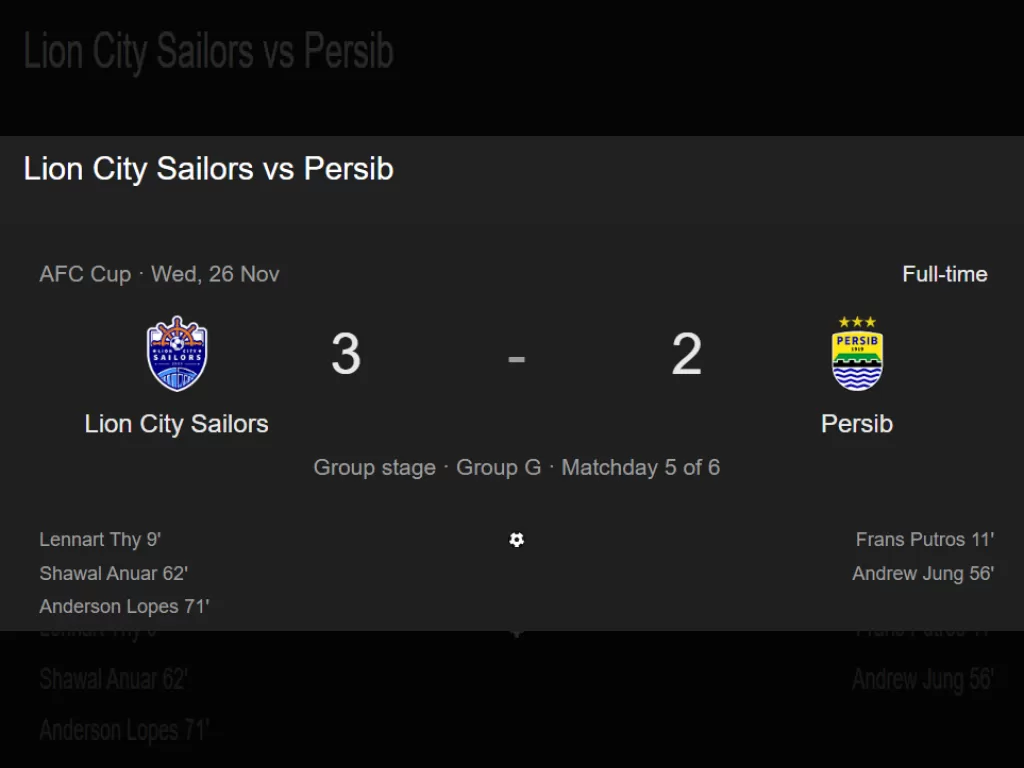1024x768 pixels.
Task: Click the Persib club crest
Action: point(857,354)
